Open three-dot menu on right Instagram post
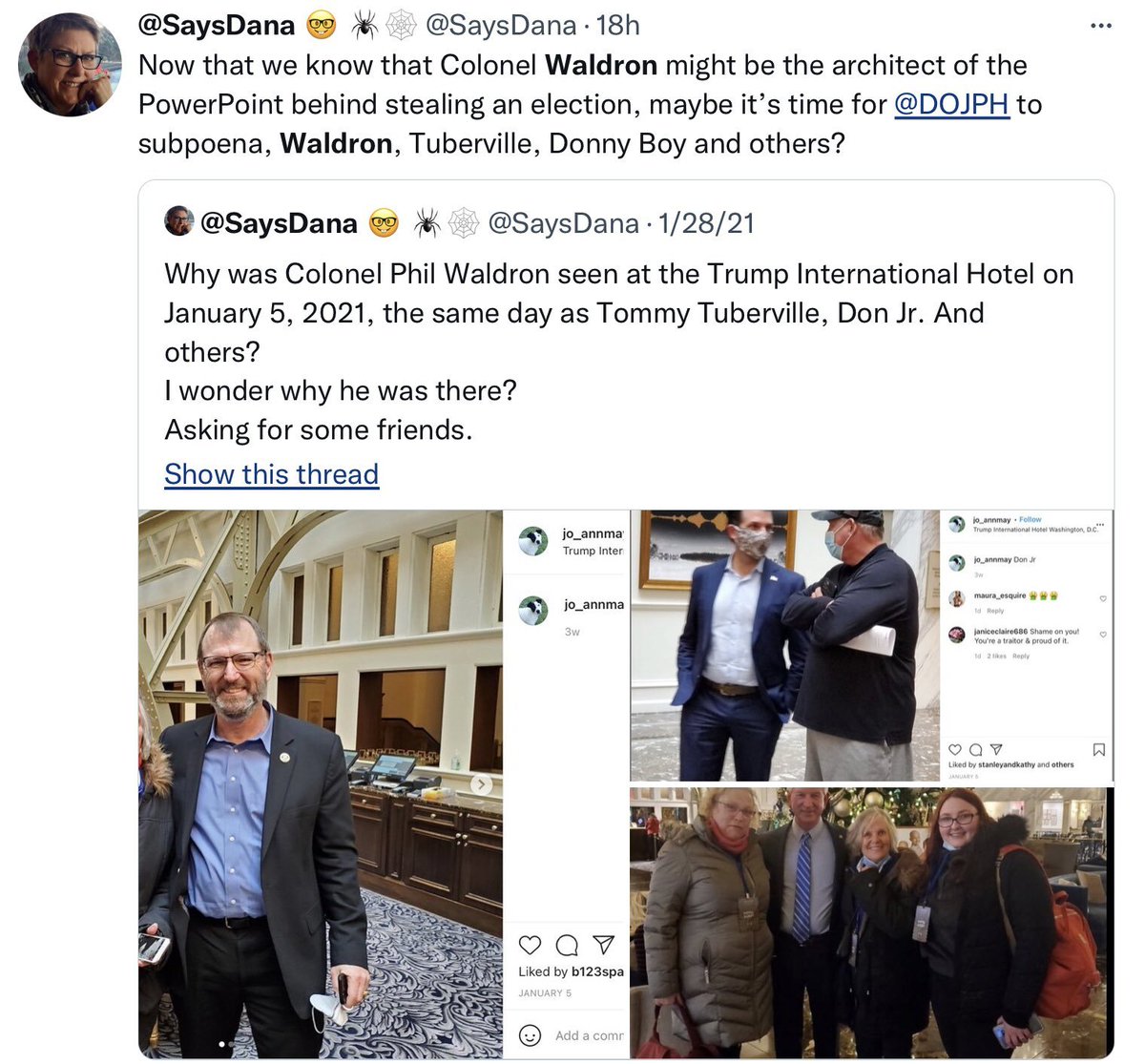 pos(1100,525)
